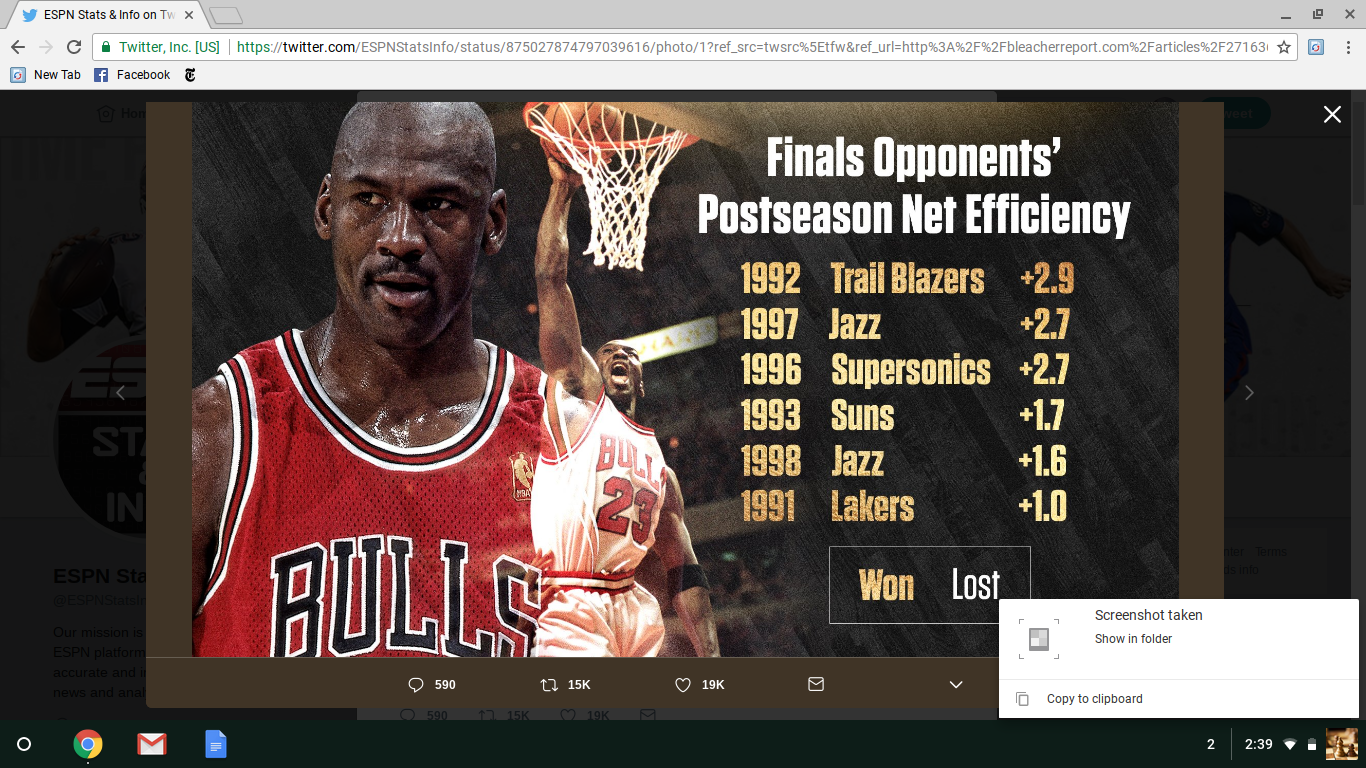
Task: Click the Wi-Fi status icon
Action: click(1290, 744)
